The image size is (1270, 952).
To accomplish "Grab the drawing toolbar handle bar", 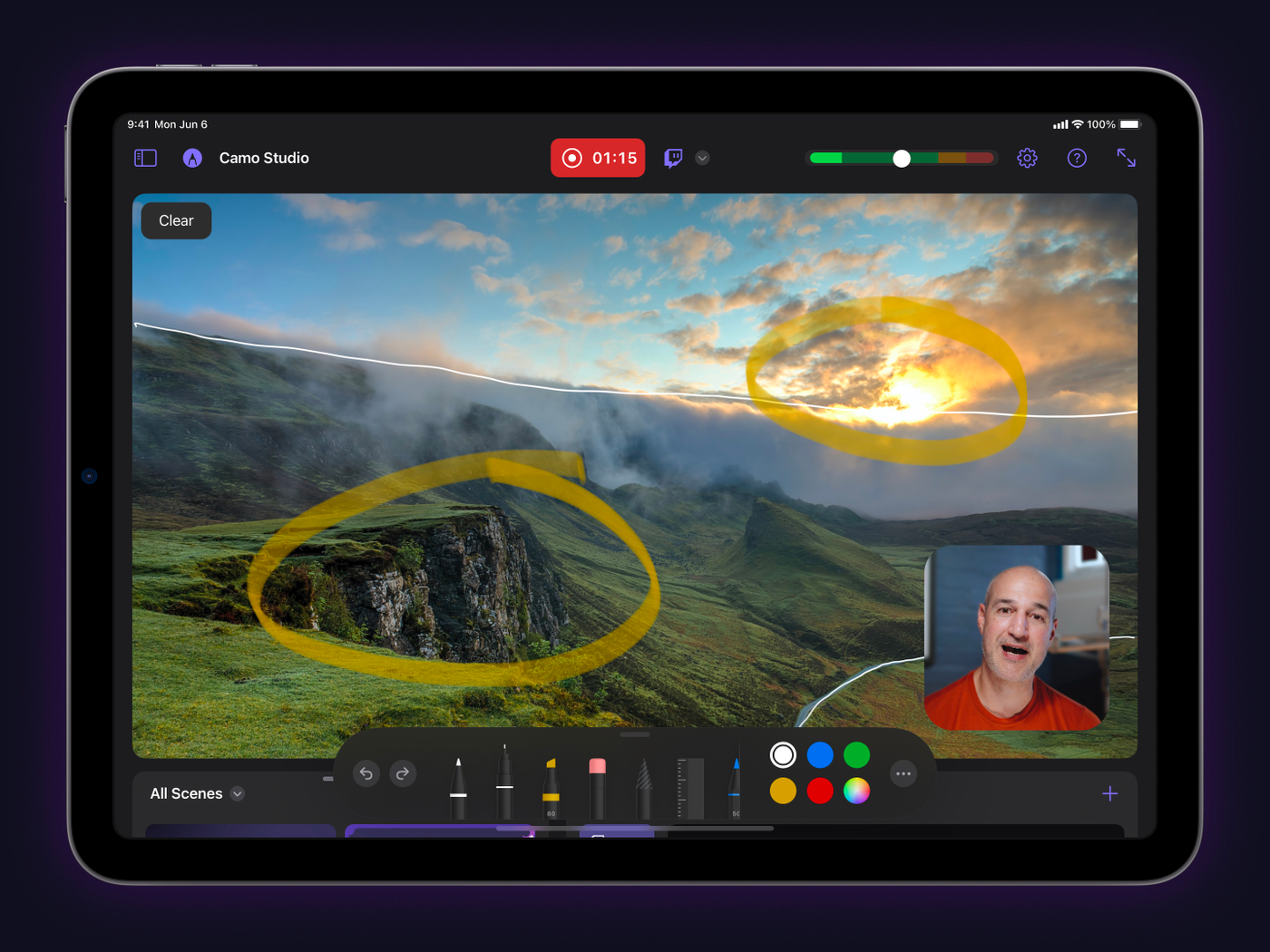I will tap(635, 734).
